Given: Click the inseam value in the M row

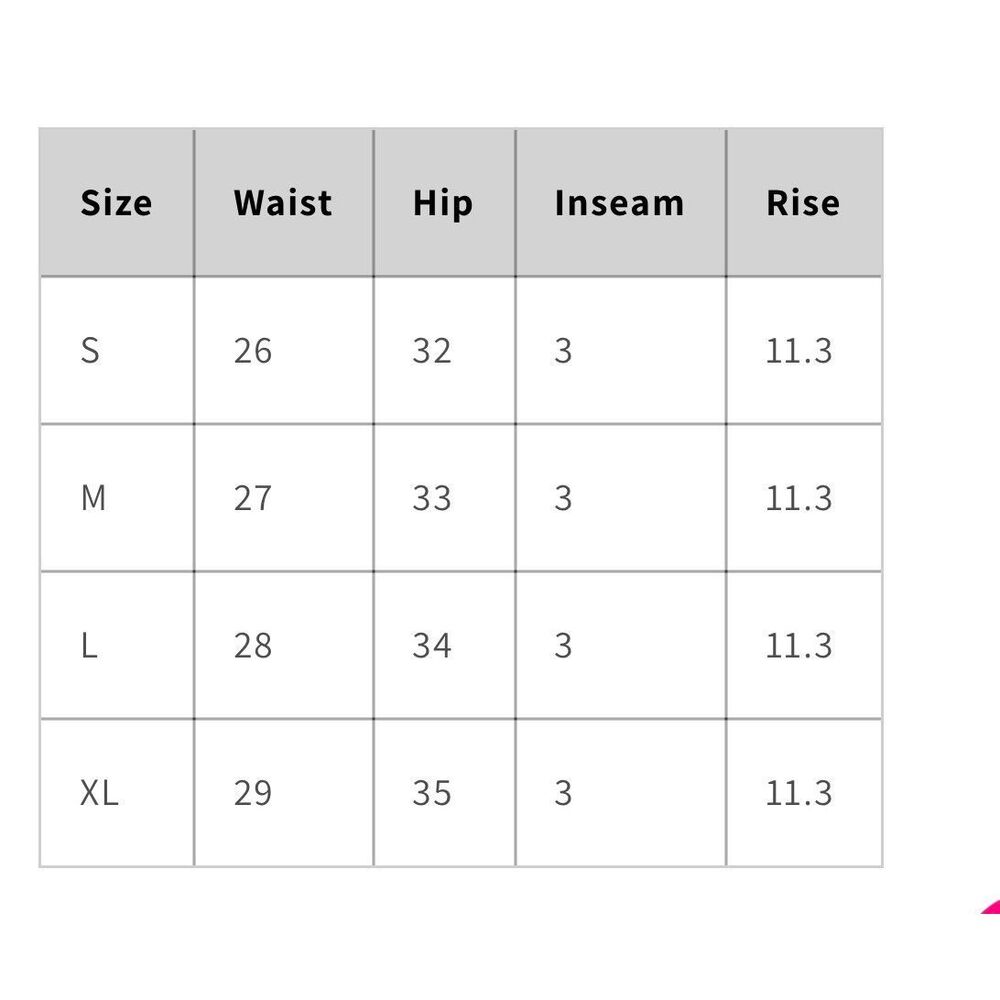Looking at the screenshot, I should pos(563,498).
